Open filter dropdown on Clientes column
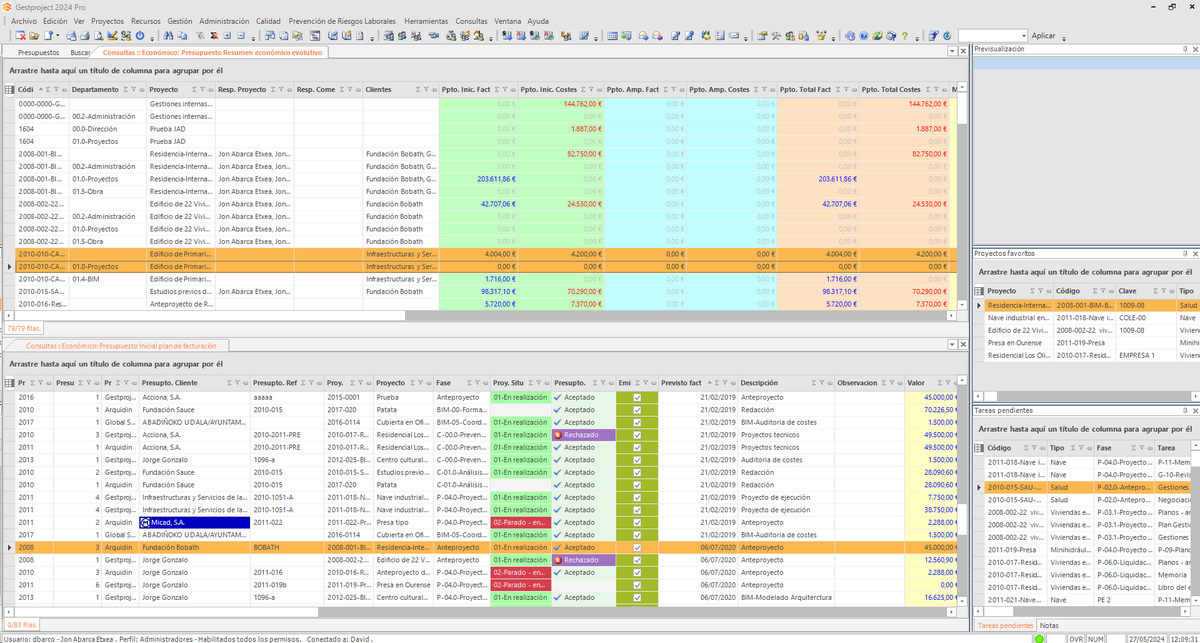The height and width of the screenshot is (643, 1200). (426, 89)
